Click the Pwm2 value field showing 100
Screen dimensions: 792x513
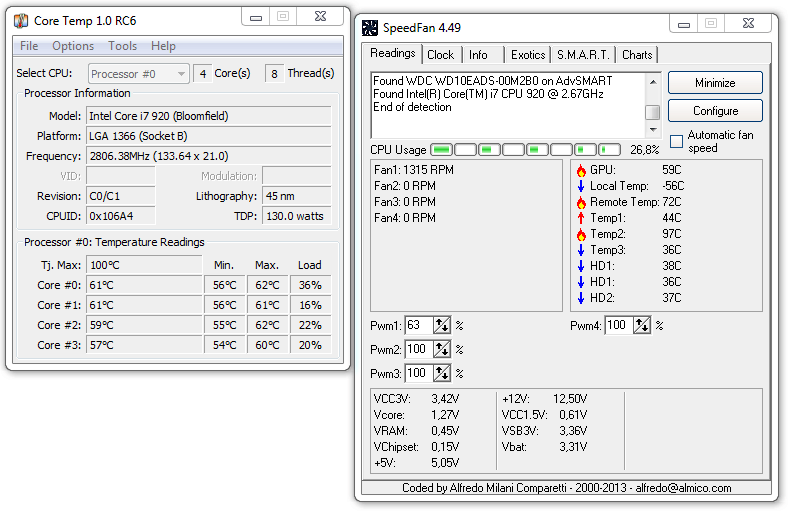tap(419, 349)
